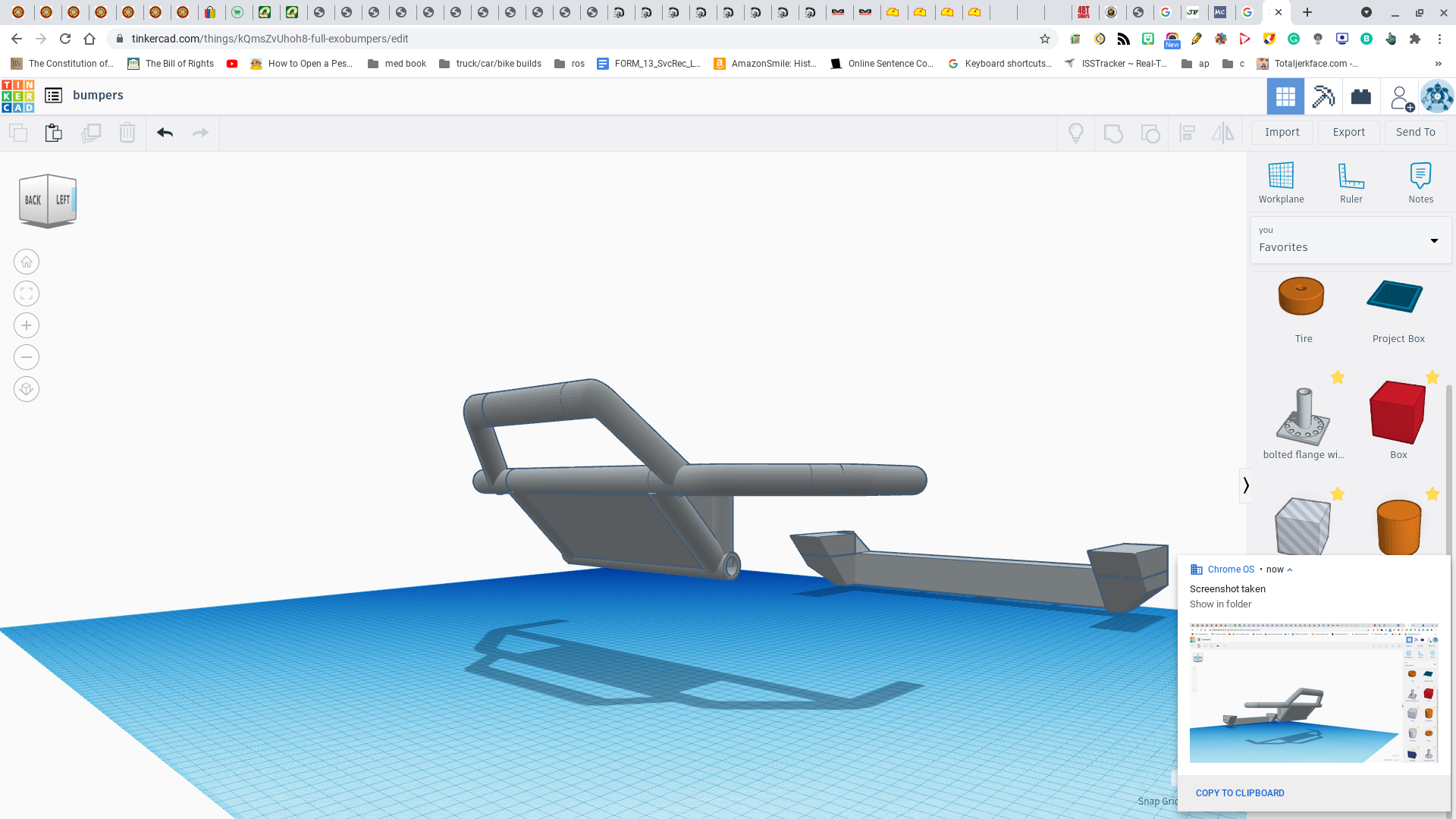This screenshot has height=819, width=1456.
Task: Bookmark this page with star icon
Action: (1045, 39)
